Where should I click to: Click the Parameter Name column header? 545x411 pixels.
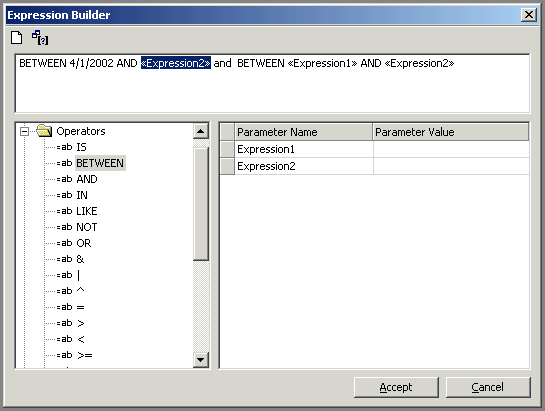[x=303, y=132]
